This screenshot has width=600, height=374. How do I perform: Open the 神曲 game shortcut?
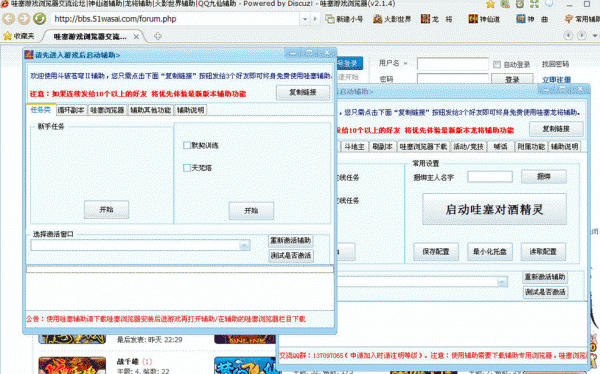point(532,19)
